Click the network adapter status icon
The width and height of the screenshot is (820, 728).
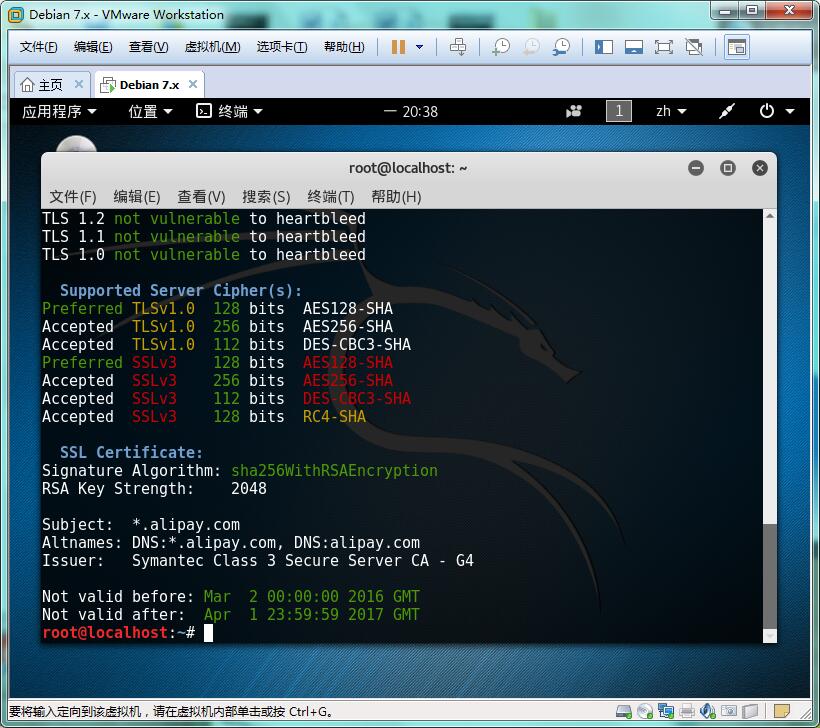coord(666,711)
